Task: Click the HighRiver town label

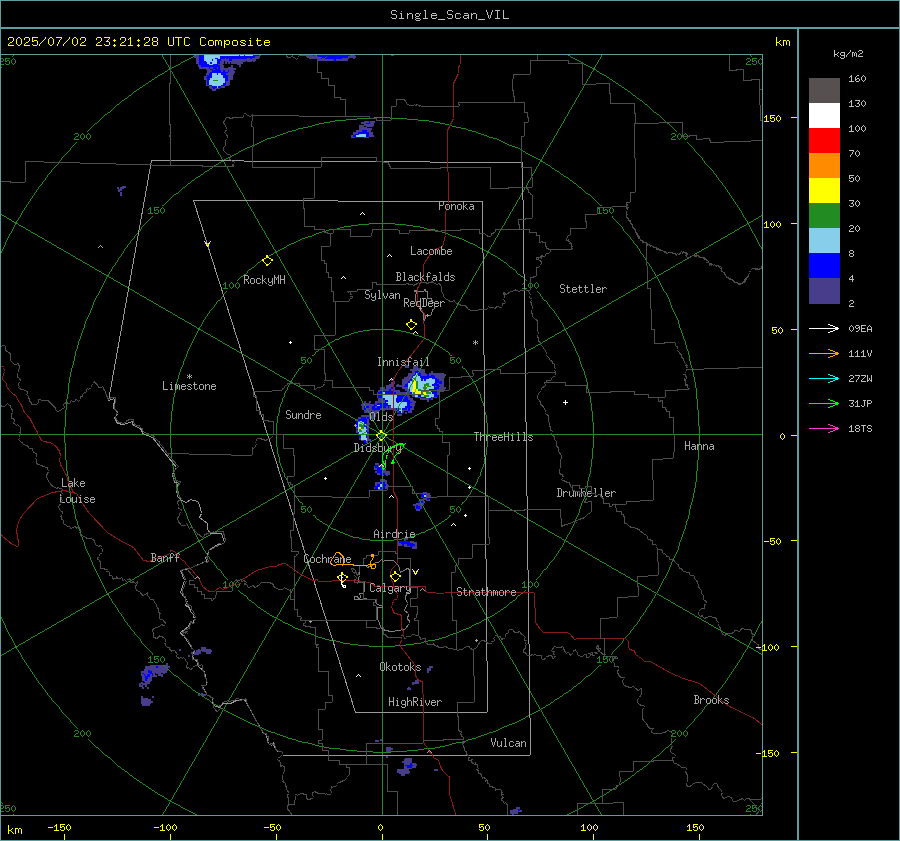Action: (415, 702)
